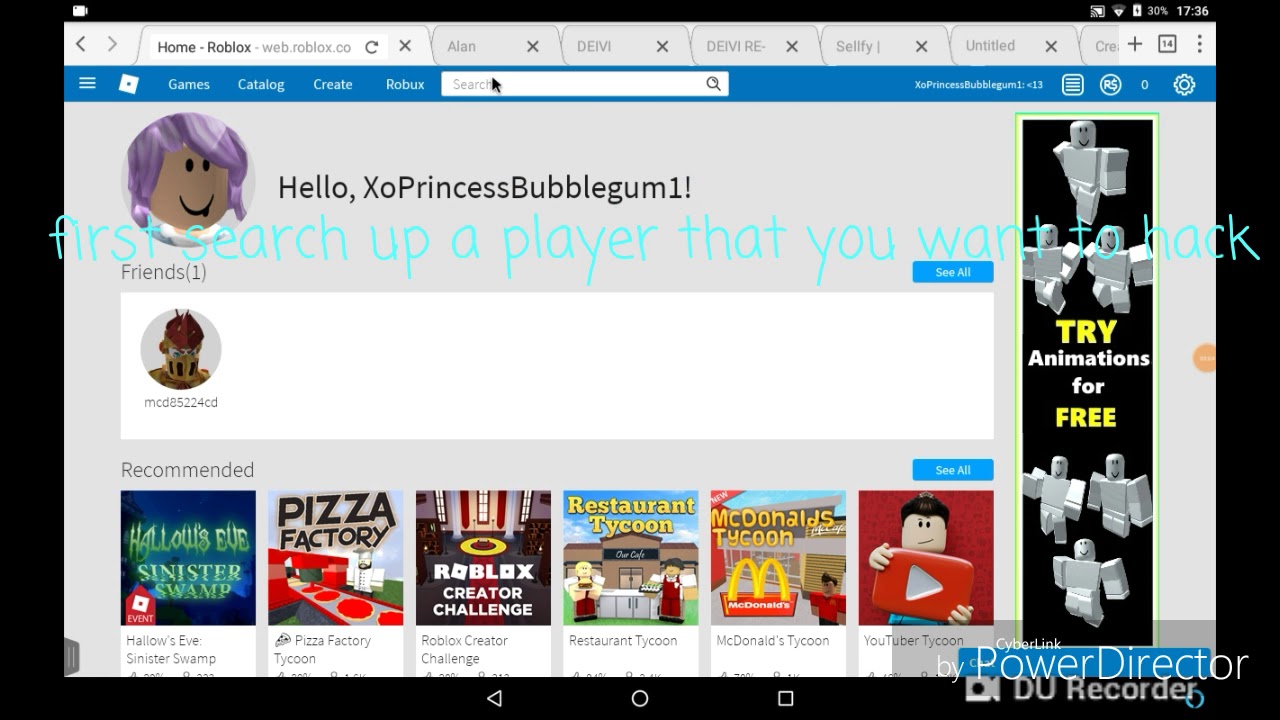Close the DEIVI RE- tab
The height and width of the screenshot is (720, 1280).
pyautogui.click(x=792, y=46)
